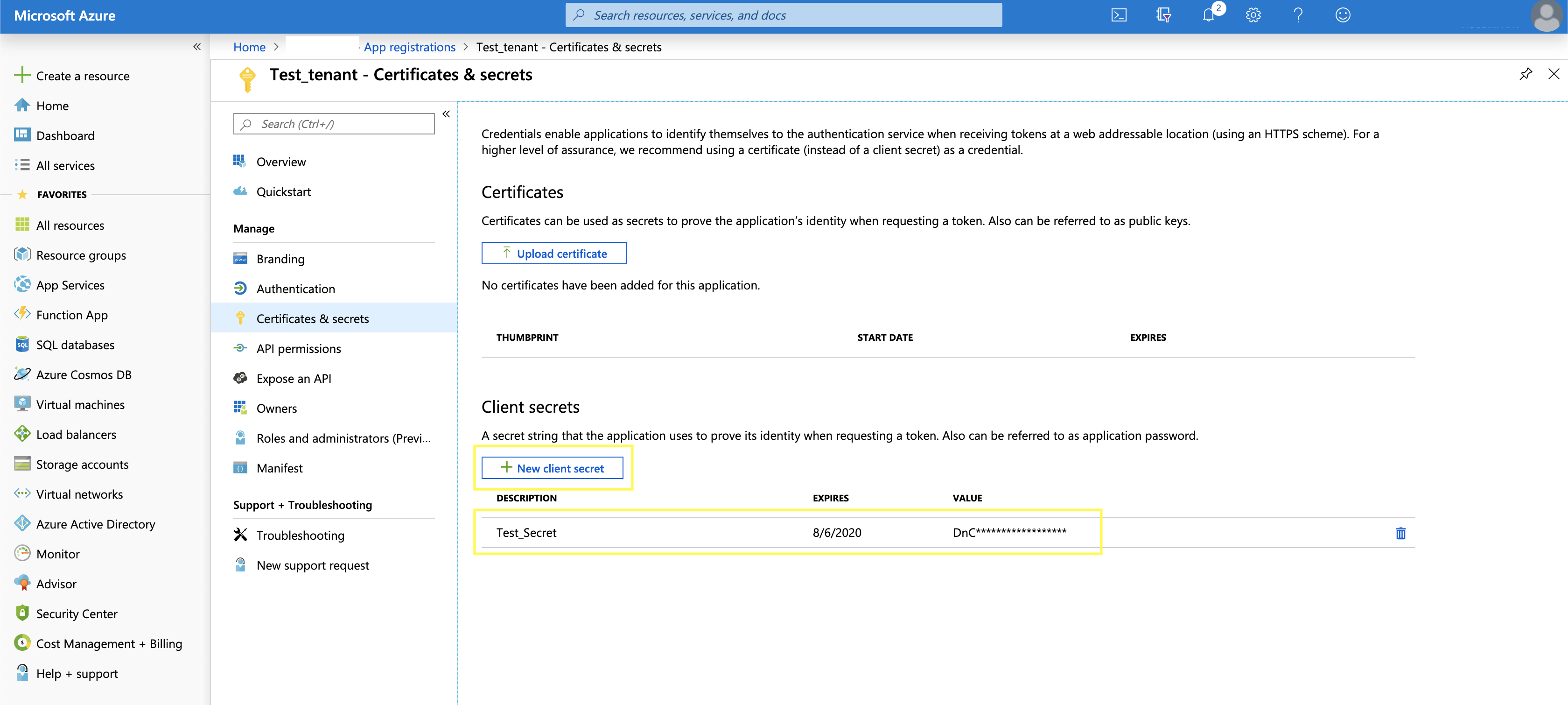Open Storage accounts icon
Viewport: 1568px width, 705px height.
click(22, 464)
